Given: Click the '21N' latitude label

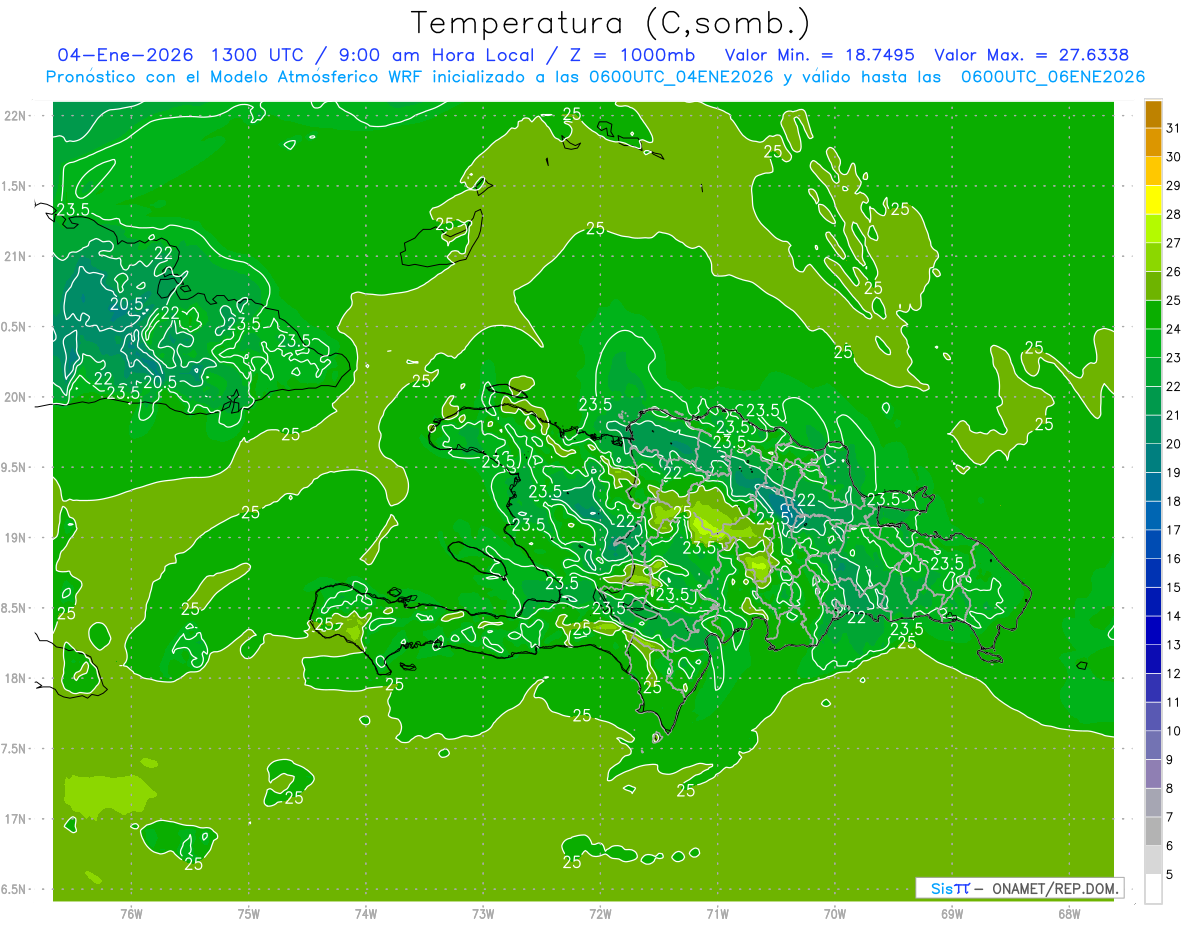Looking at the screenshot, I should pyautogui.click(x=15, y=256).
